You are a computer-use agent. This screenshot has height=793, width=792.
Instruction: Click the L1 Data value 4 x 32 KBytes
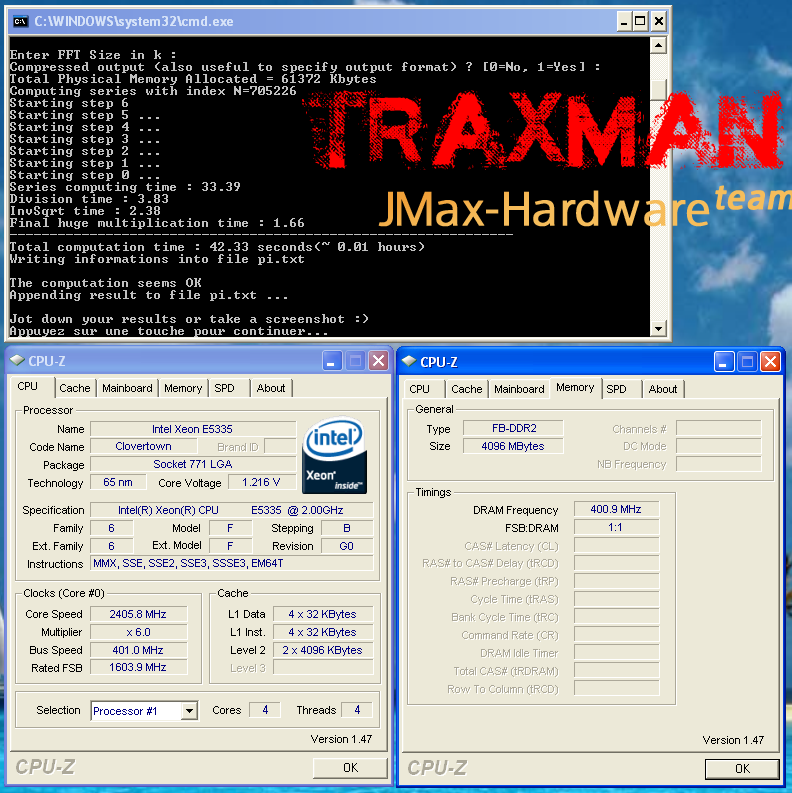coord(323,614)
